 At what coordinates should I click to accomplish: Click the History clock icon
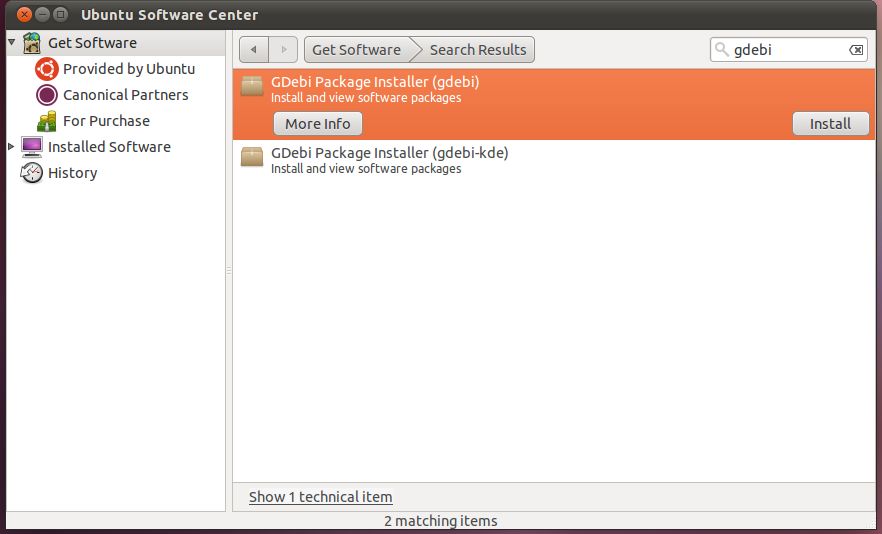pyautogui.click(x=32, y=173)
